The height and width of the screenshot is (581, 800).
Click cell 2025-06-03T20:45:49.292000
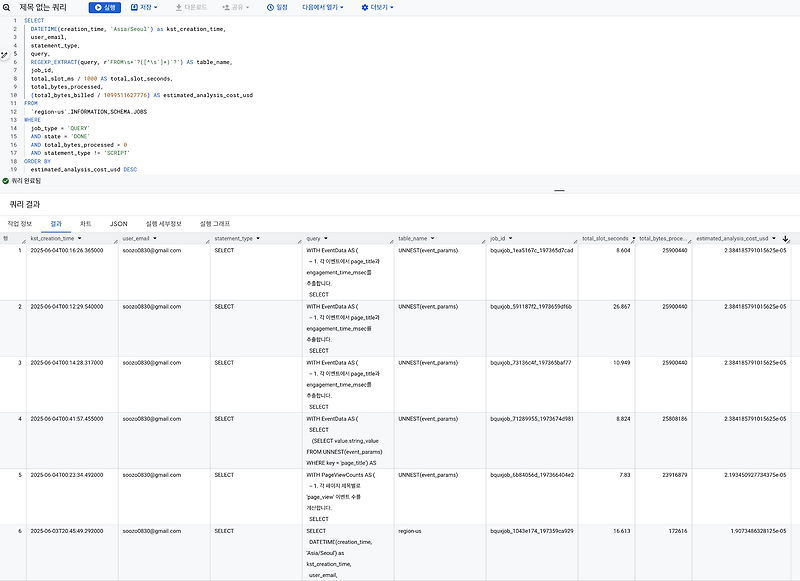67,531
